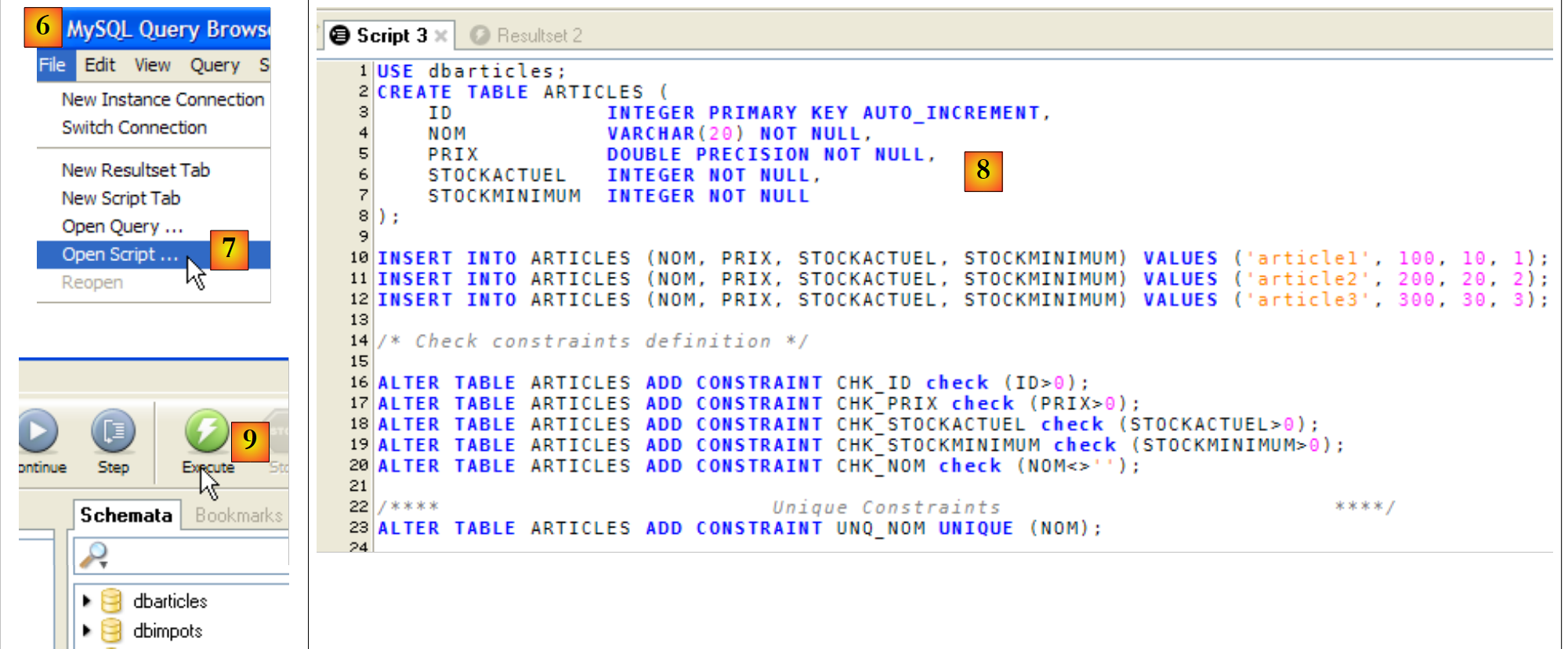Select New Script Tab menu entry

pyautogui.click(x=121, y=198)
